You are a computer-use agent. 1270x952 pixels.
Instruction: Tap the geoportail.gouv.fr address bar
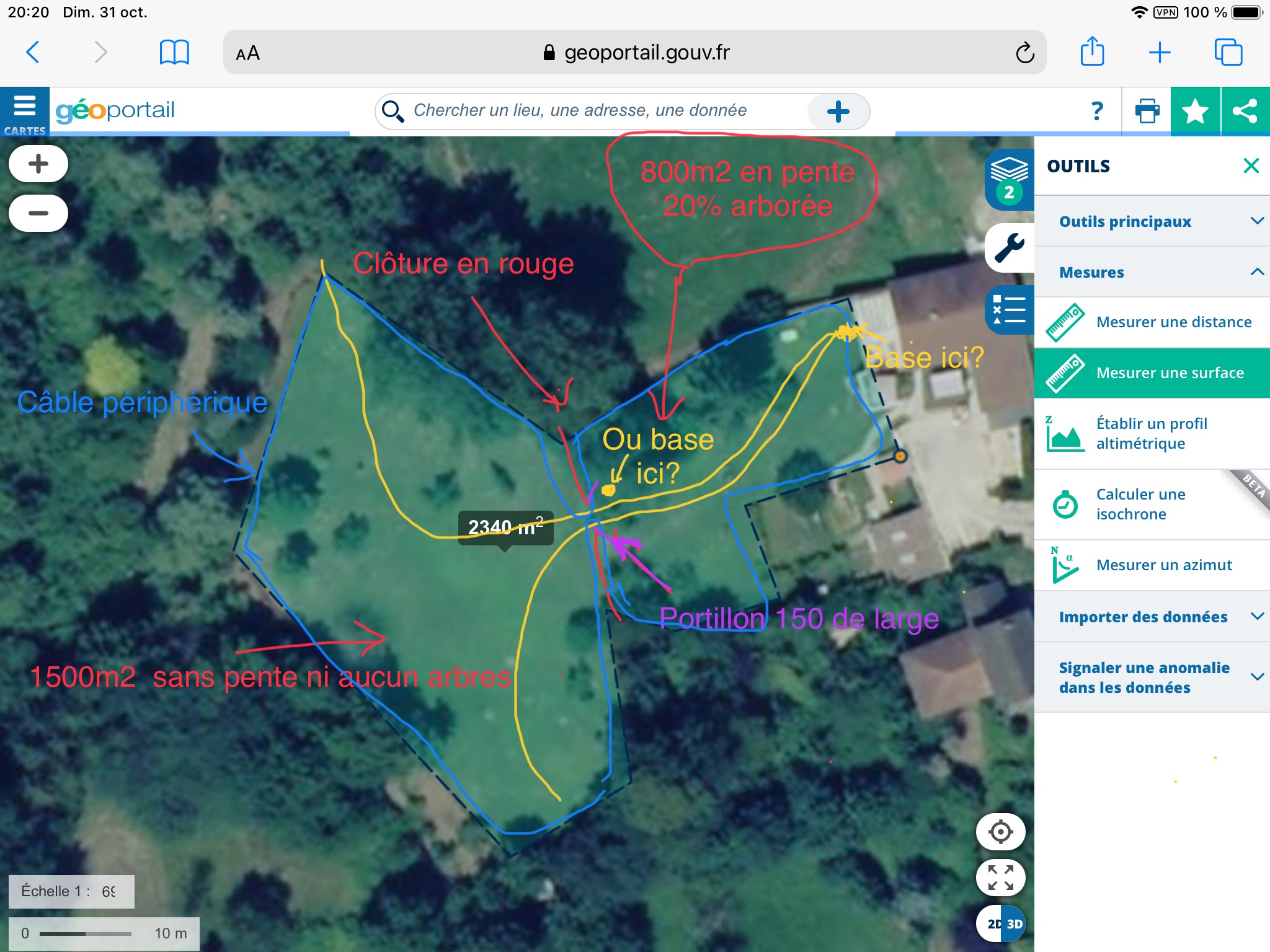pos(635,52)
